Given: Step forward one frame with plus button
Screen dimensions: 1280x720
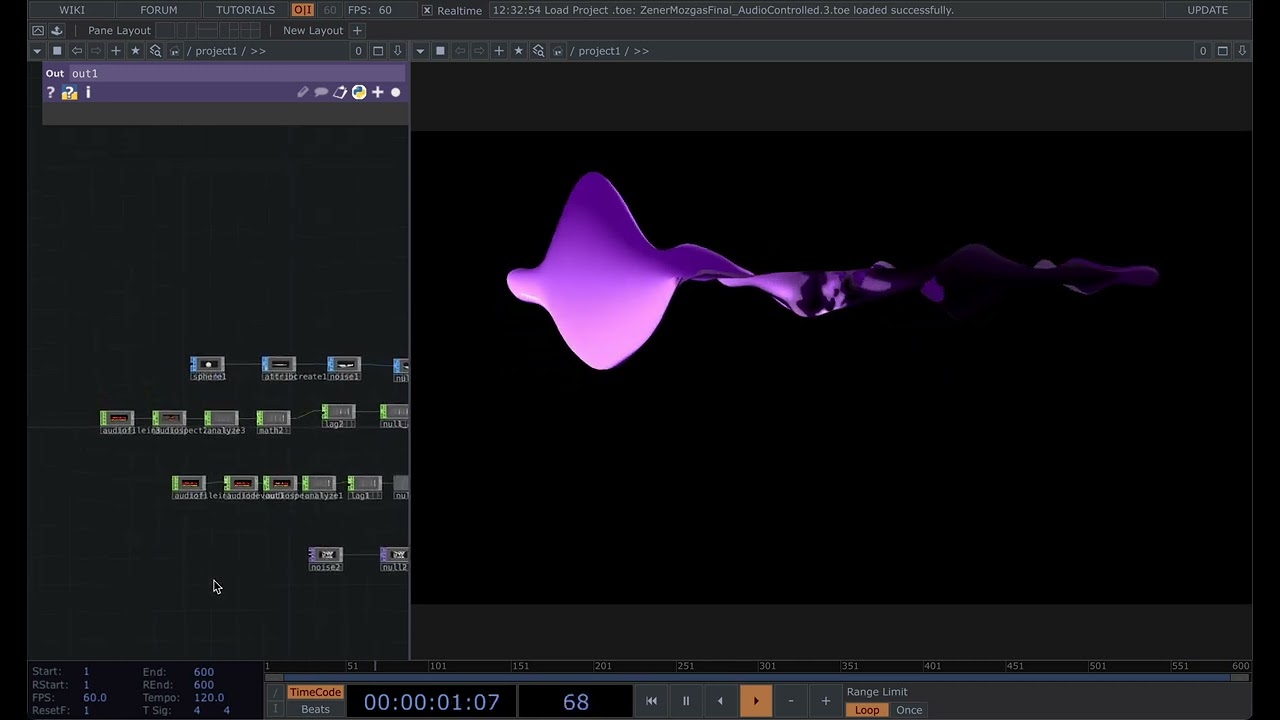Looking at the screenshot, I should tap(826, 701).
